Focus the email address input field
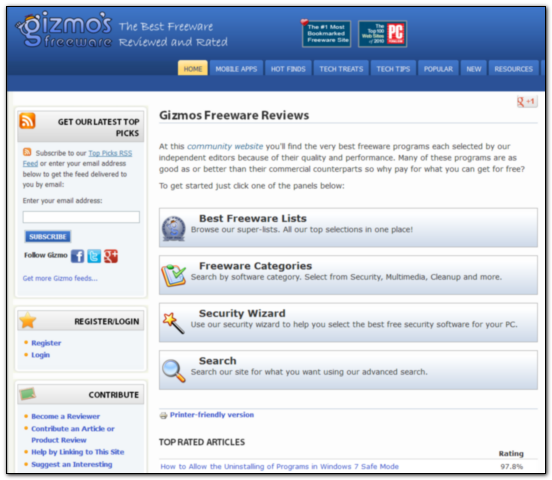Viewport: 552px width, 480px height. (81, 217)
